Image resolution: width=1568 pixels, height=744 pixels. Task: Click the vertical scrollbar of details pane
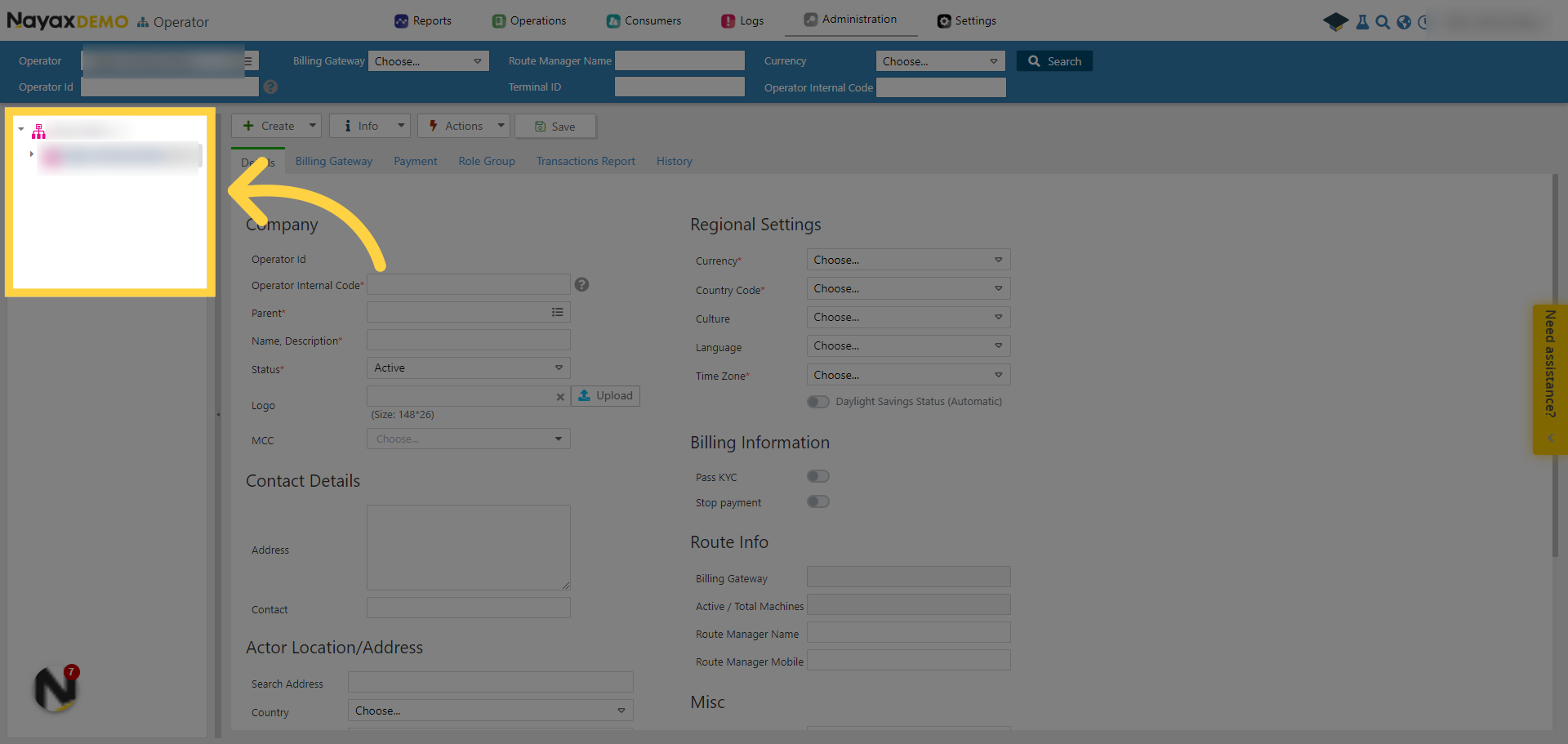1555,366
